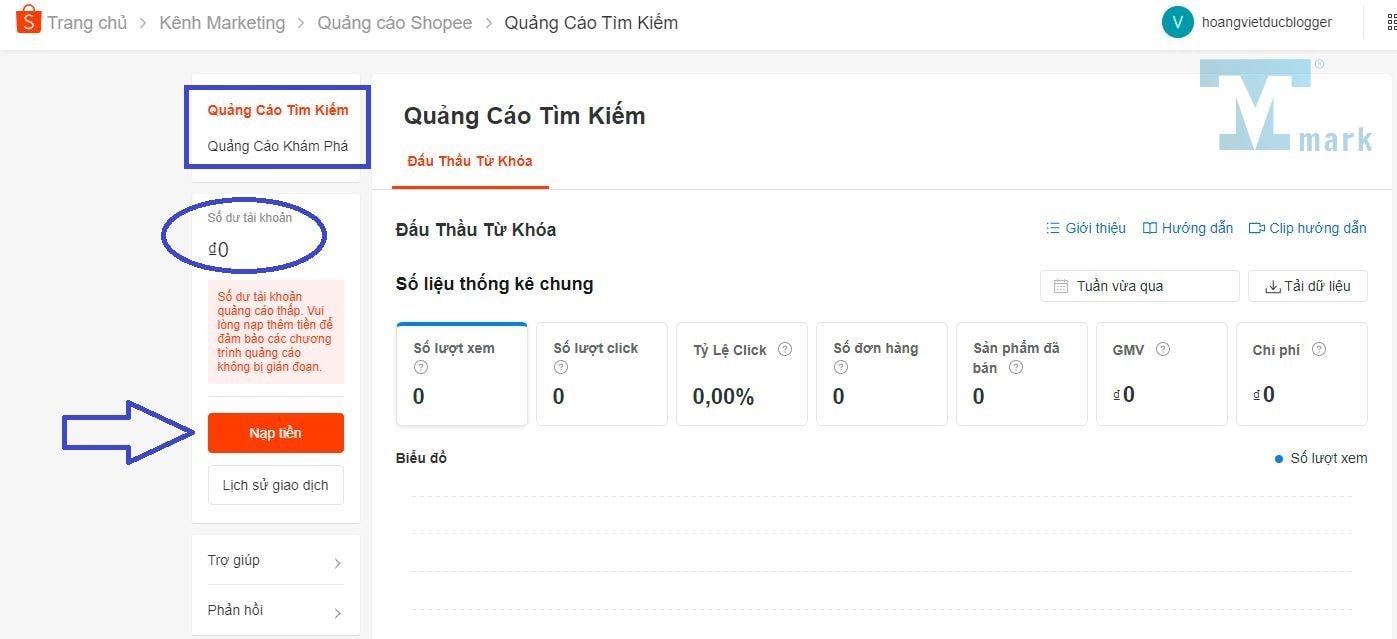Click the Shopee logo icon
1397x639 pixels.
coord(27,21)
